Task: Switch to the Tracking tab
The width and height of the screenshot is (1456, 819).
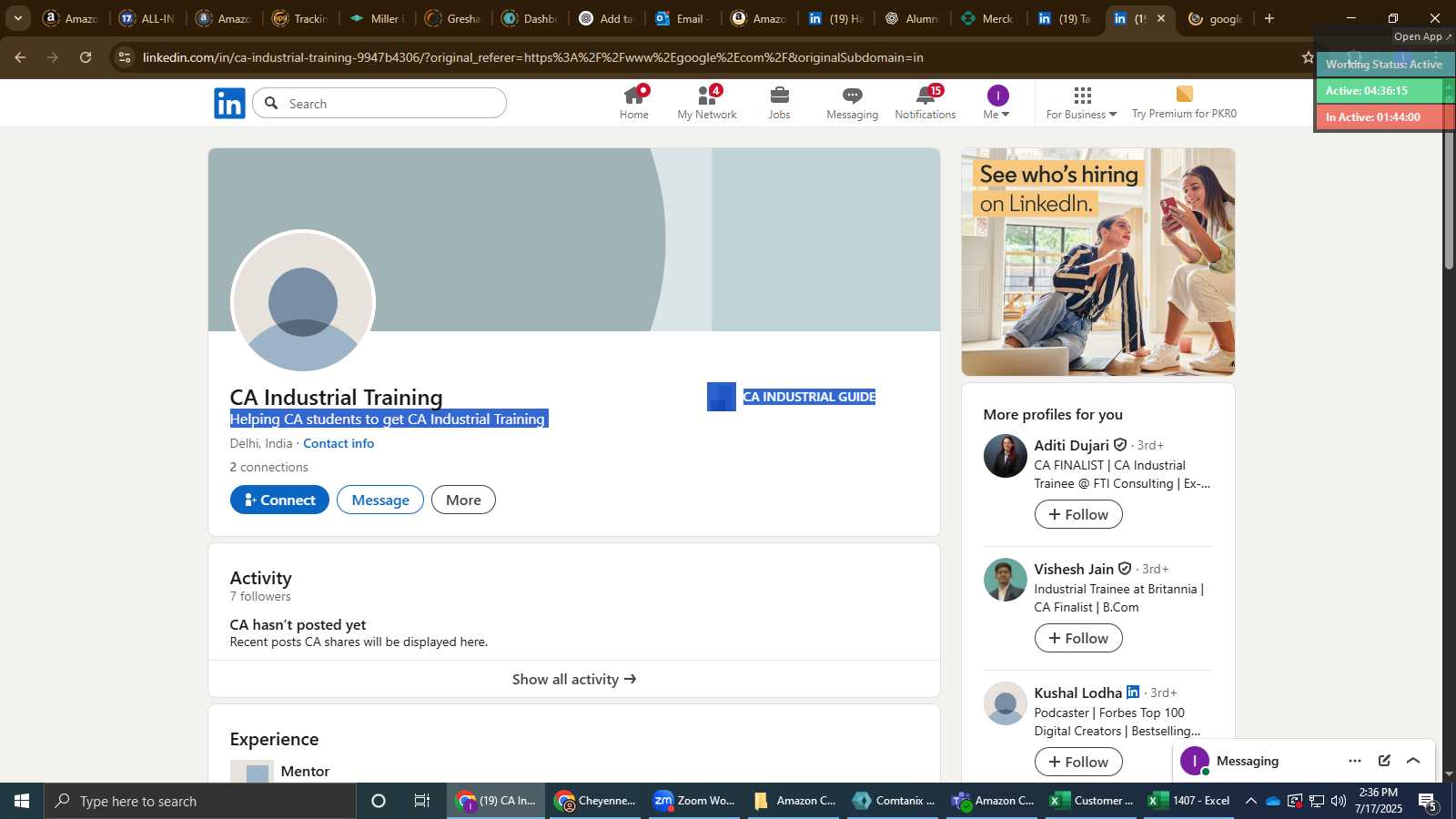Action: point(300,18)
